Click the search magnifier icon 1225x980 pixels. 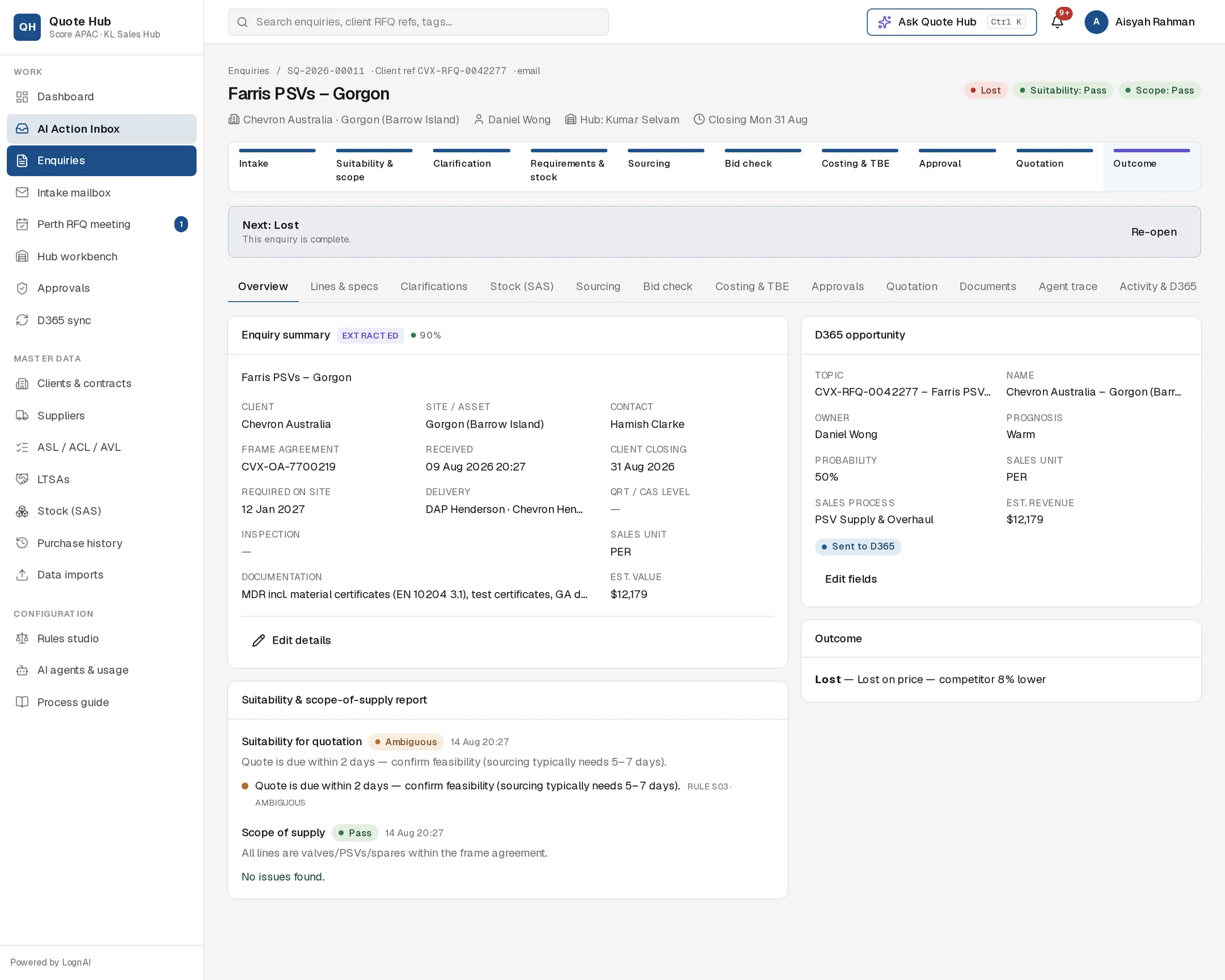pyautogui.click(x=243, y=22)
